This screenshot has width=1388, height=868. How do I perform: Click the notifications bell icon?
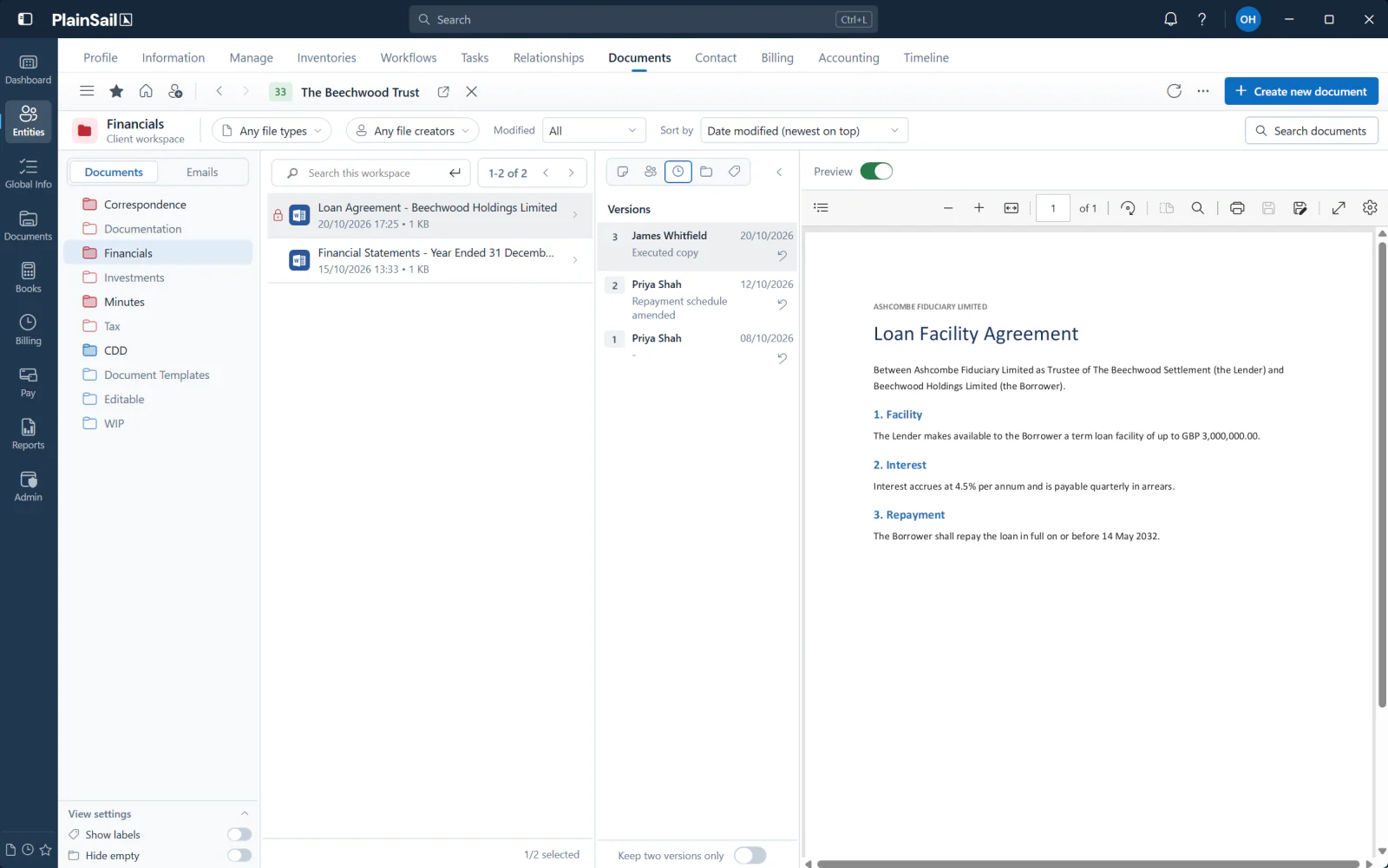(x=1170, y=19)
